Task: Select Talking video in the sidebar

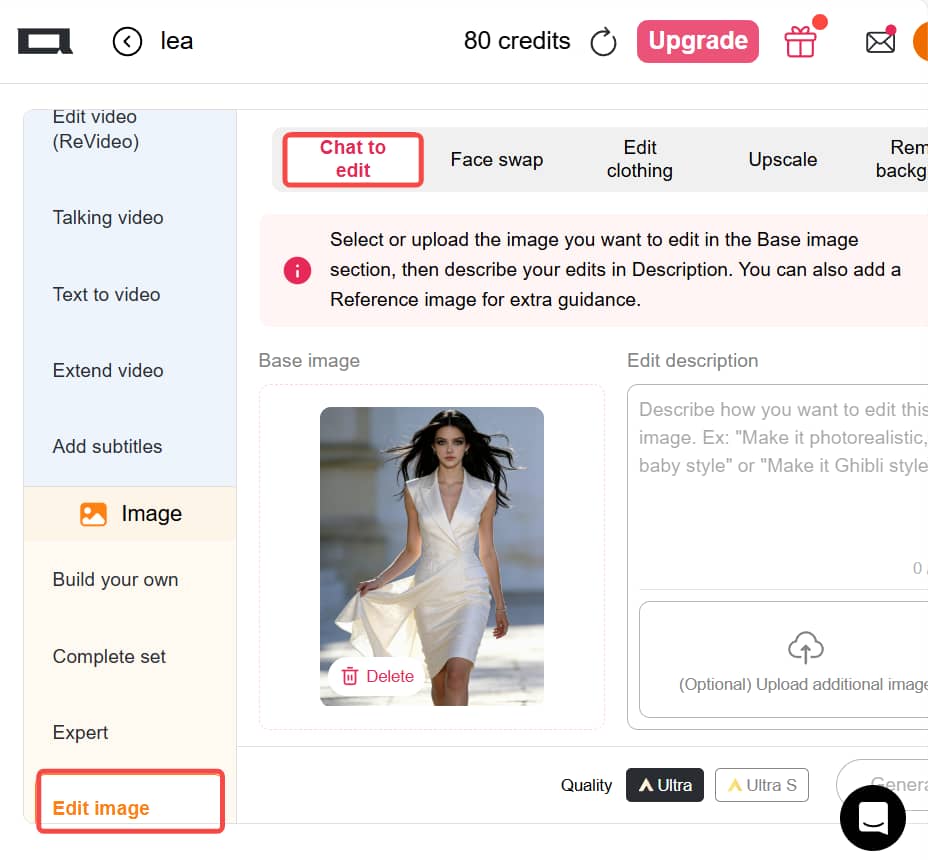Action: pyautogui.click(x=108, y=217)
